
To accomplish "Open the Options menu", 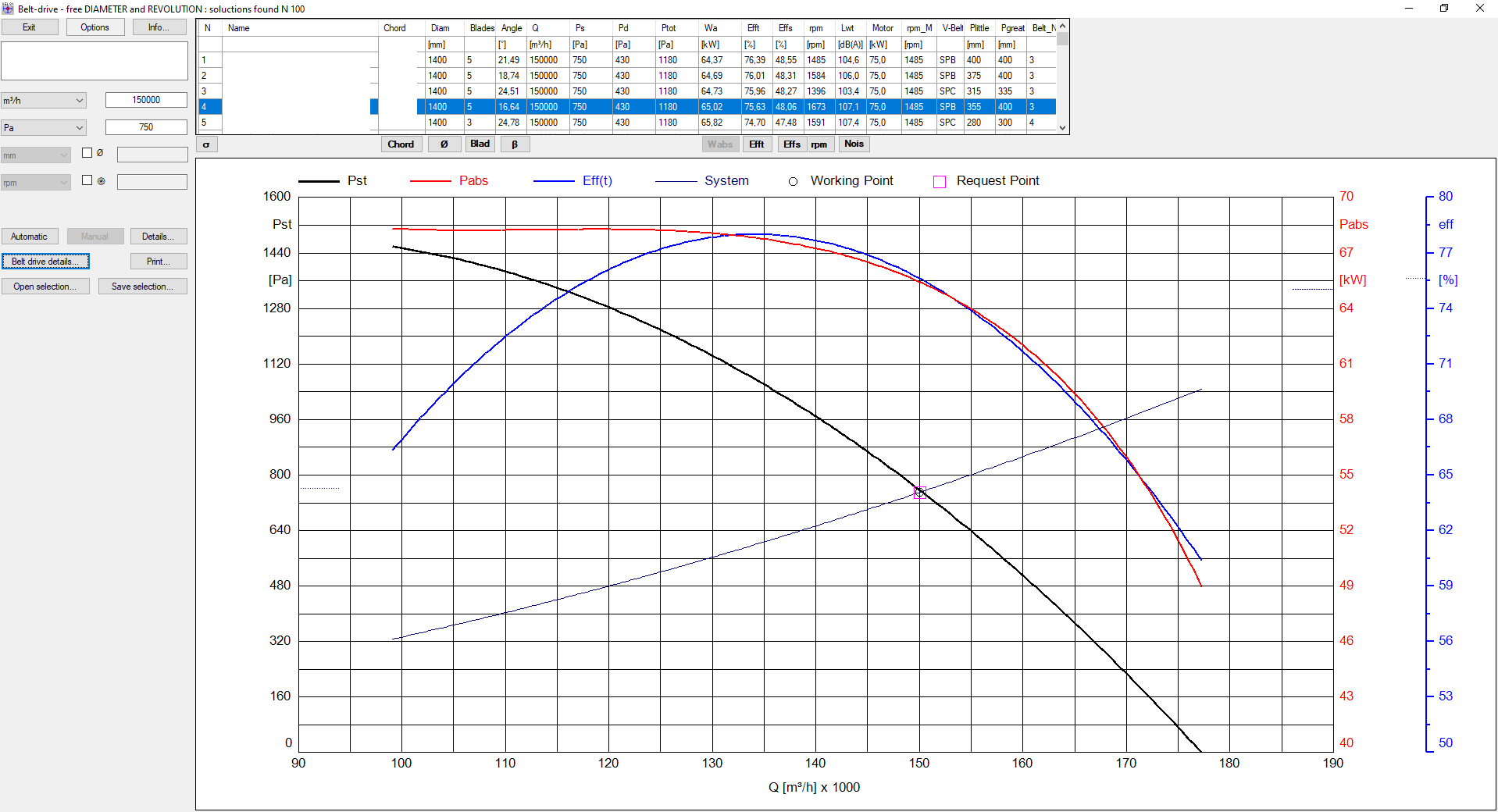I will [95, 27].
